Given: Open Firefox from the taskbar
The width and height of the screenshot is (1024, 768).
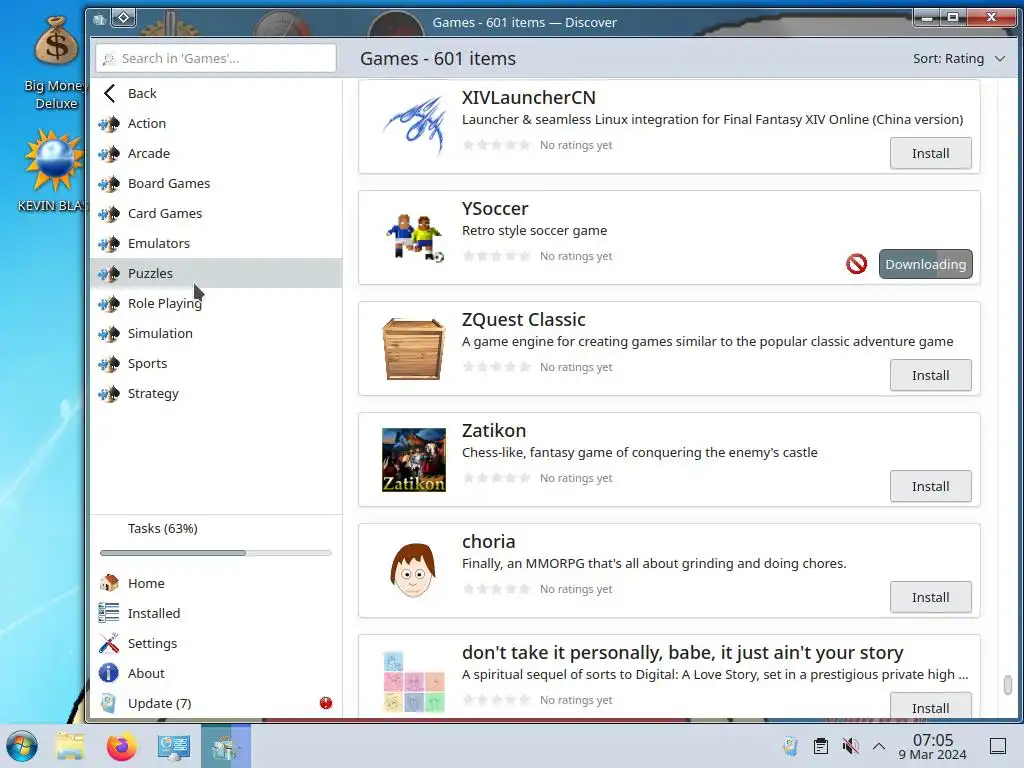Looking at the screenshot, I should [121, 746].
